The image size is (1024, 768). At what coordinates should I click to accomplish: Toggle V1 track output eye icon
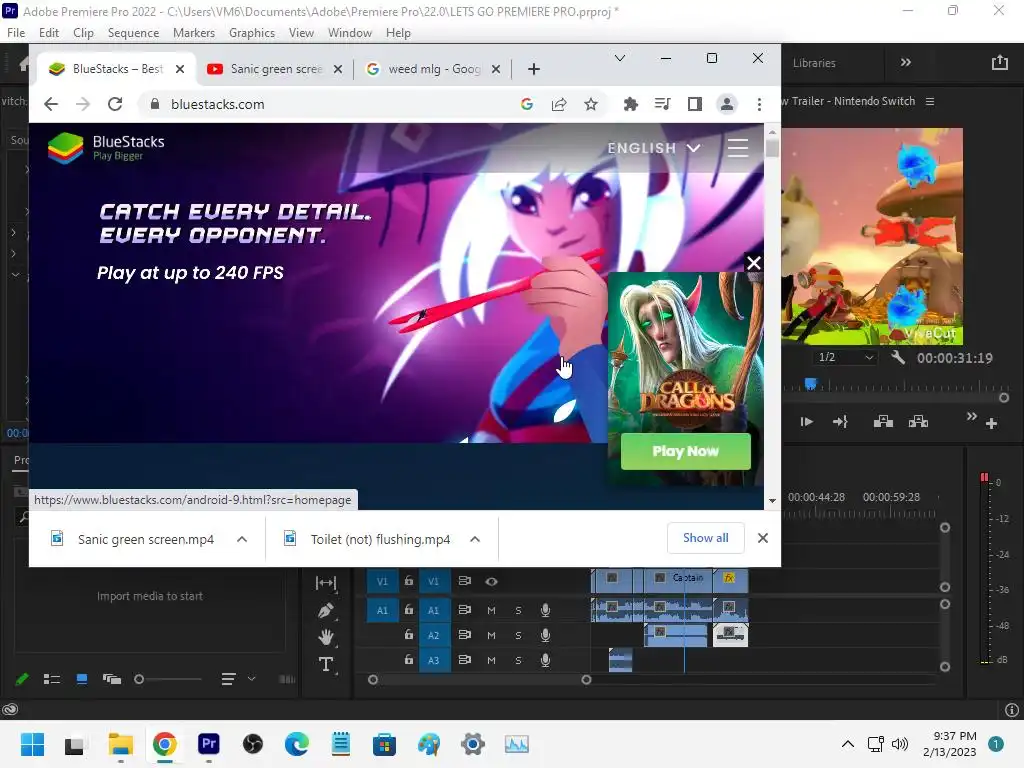click(491, 581)
